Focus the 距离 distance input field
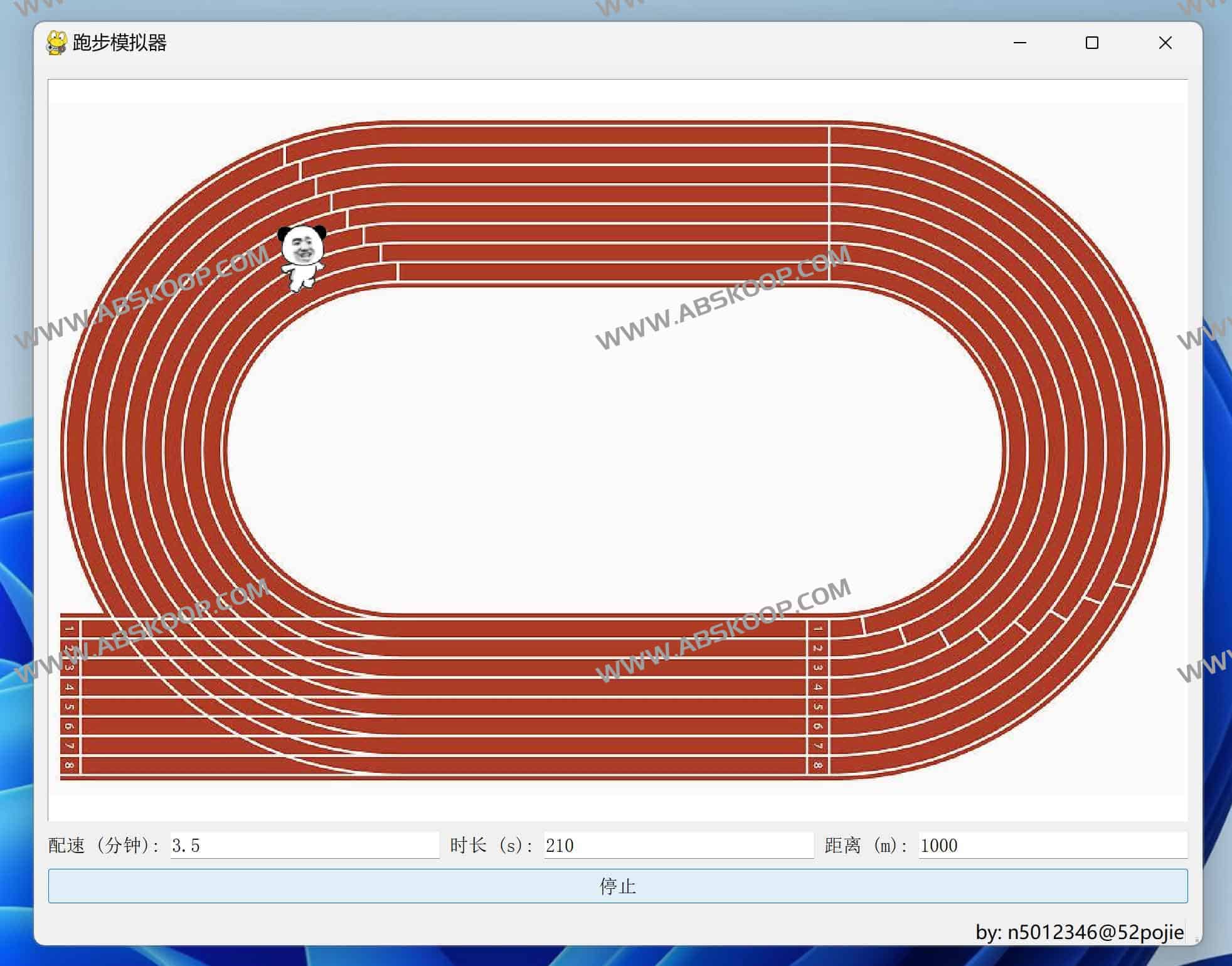The height and width of the screenshot is (966, 1232). pyautogui.click(x=1052, y=846)
